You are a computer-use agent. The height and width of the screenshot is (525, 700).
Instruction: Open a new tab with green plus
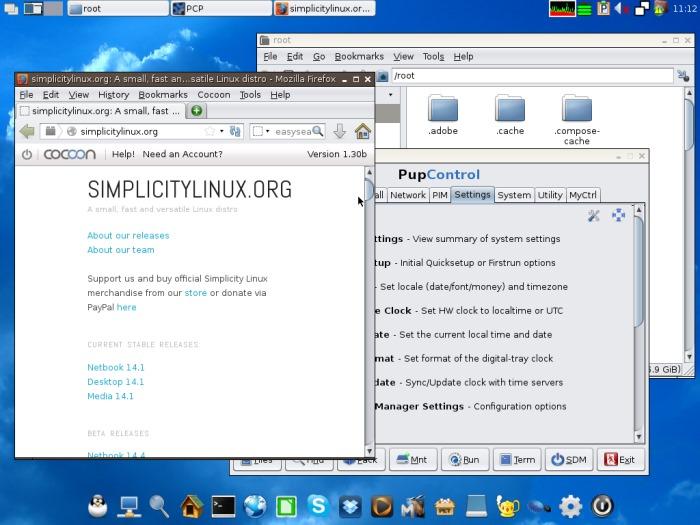coord(196,111)
